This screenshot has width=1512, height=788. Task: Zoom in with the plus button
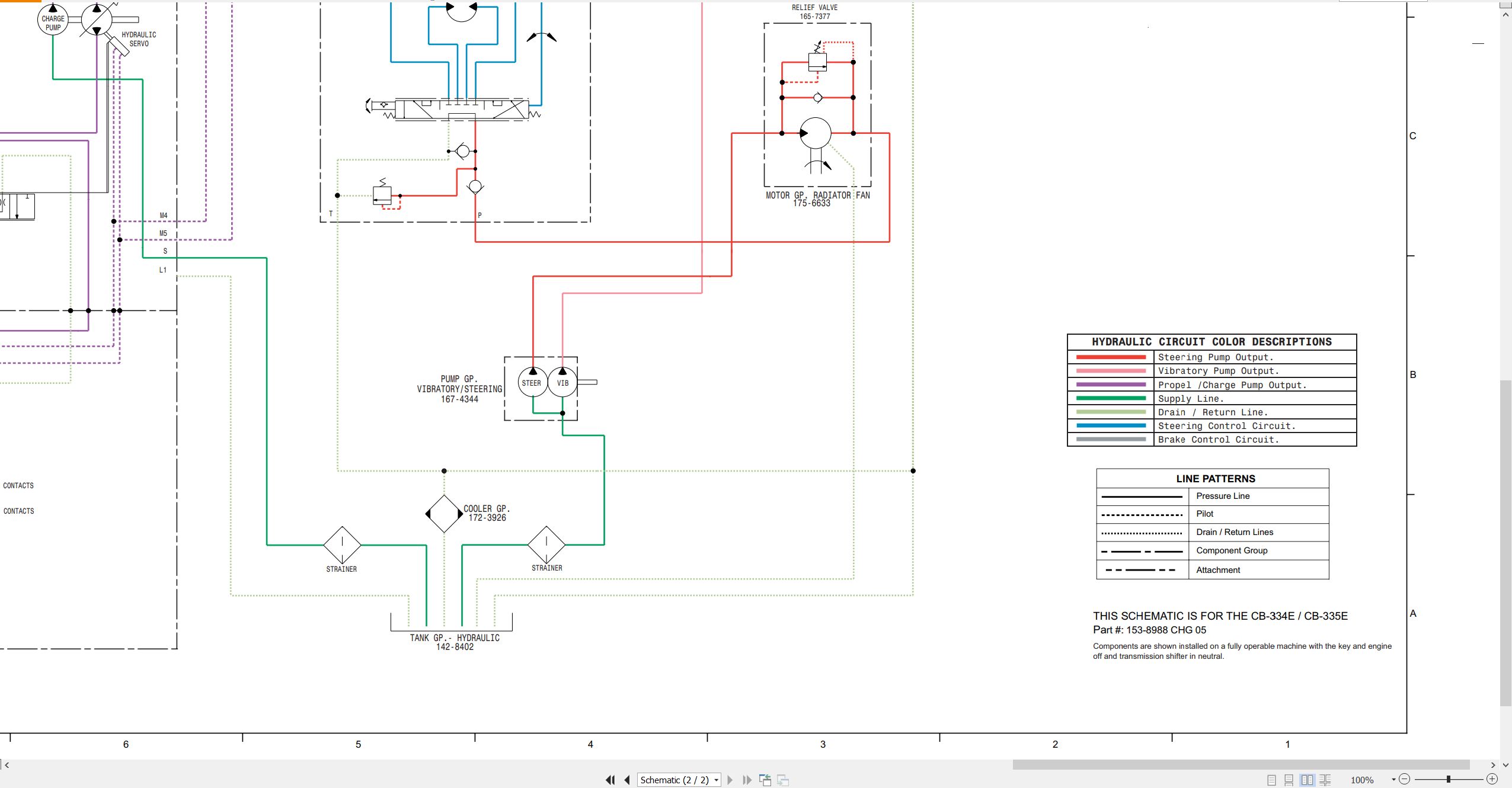(x=1492, y=779)
